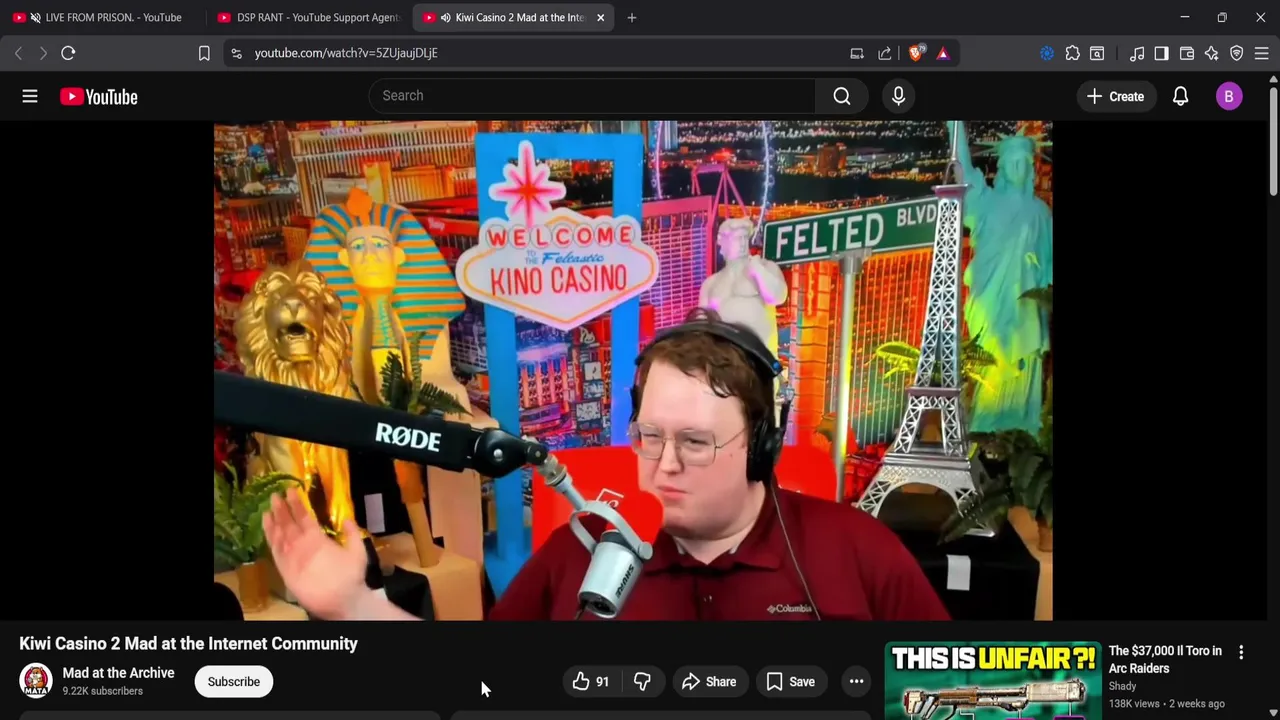Open 'THIS IS UNFAIR' recommended video thumbnail

[993, 681]
